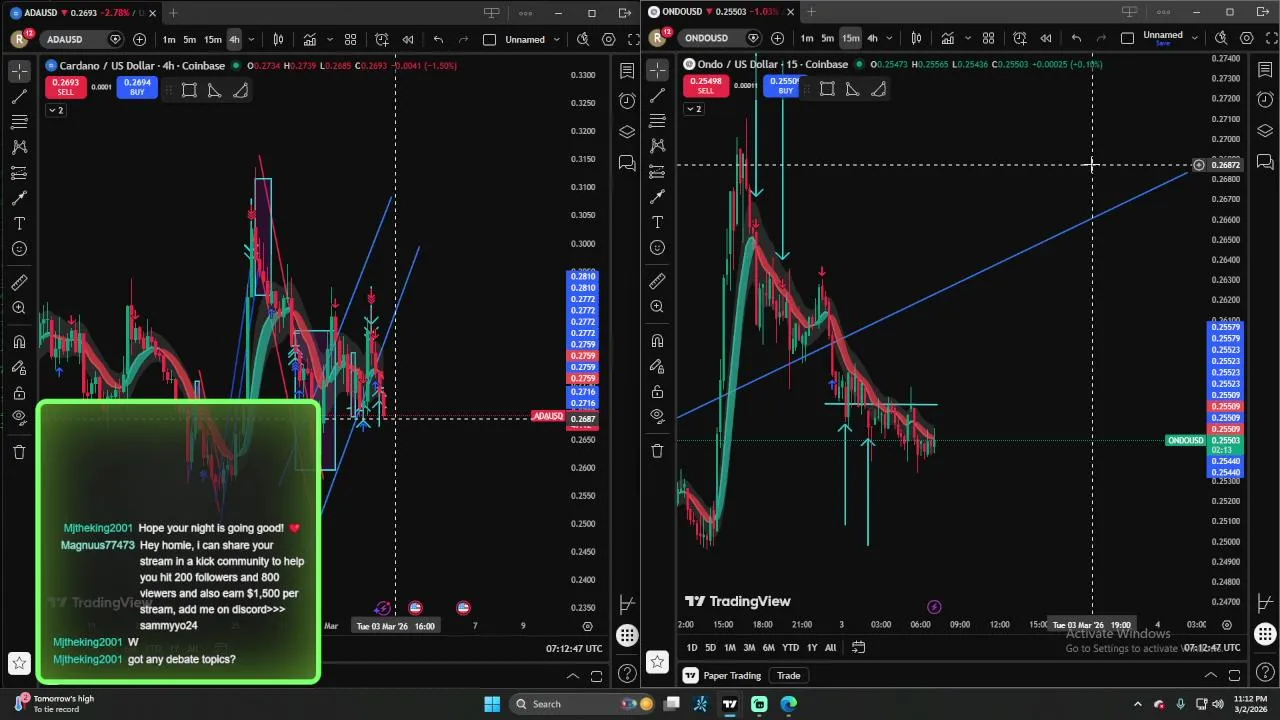Select the 1D date range in the ONDOUSD window
1280x720 pixels.
pyautogui.click(x=691, y=647)
